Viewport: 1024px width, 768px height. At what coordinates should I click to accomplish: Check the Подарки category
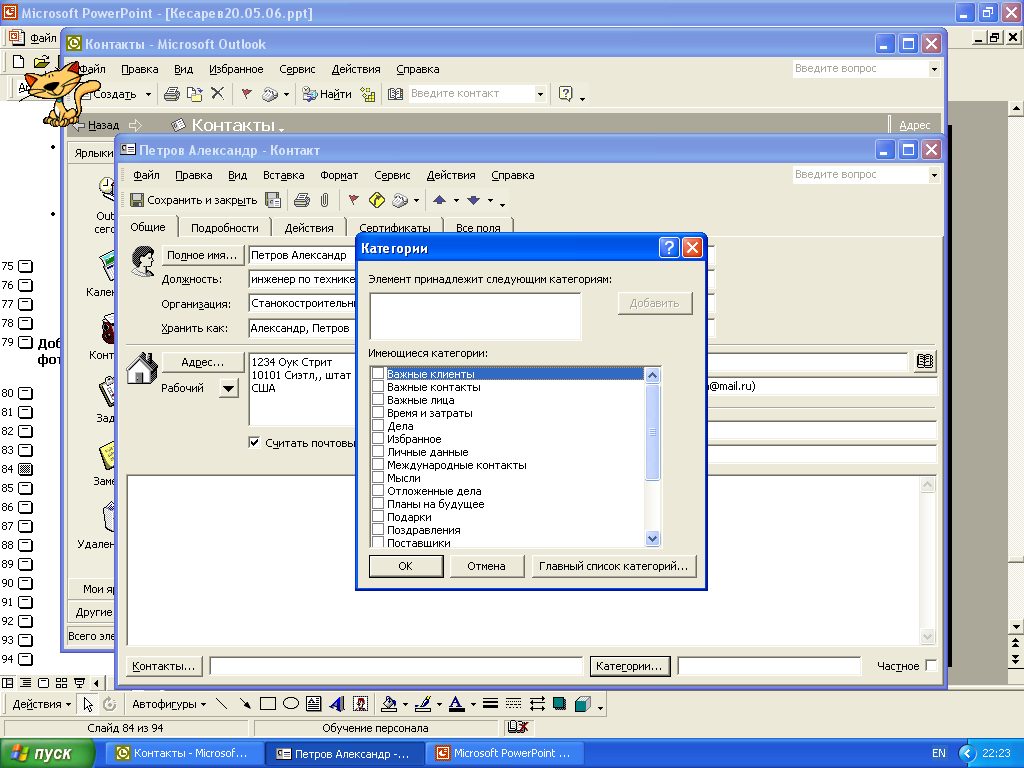click(377, 517)
